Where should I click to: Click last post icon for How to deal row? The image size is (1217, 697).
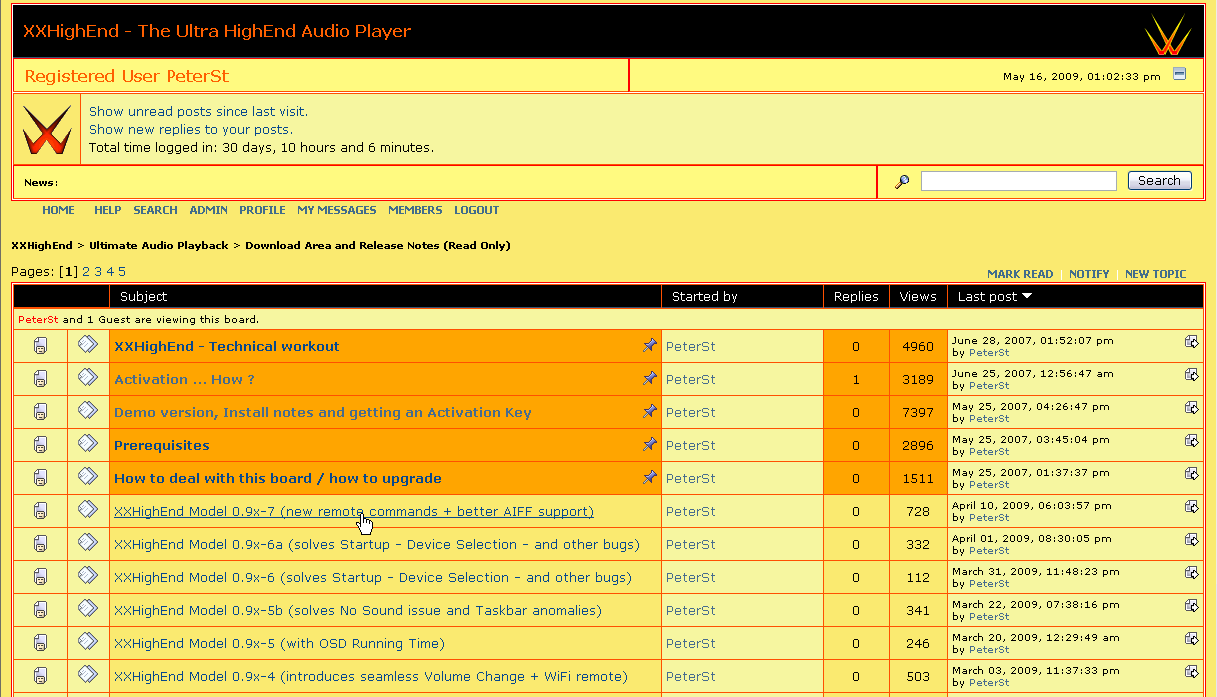[x=1192, y=474]
